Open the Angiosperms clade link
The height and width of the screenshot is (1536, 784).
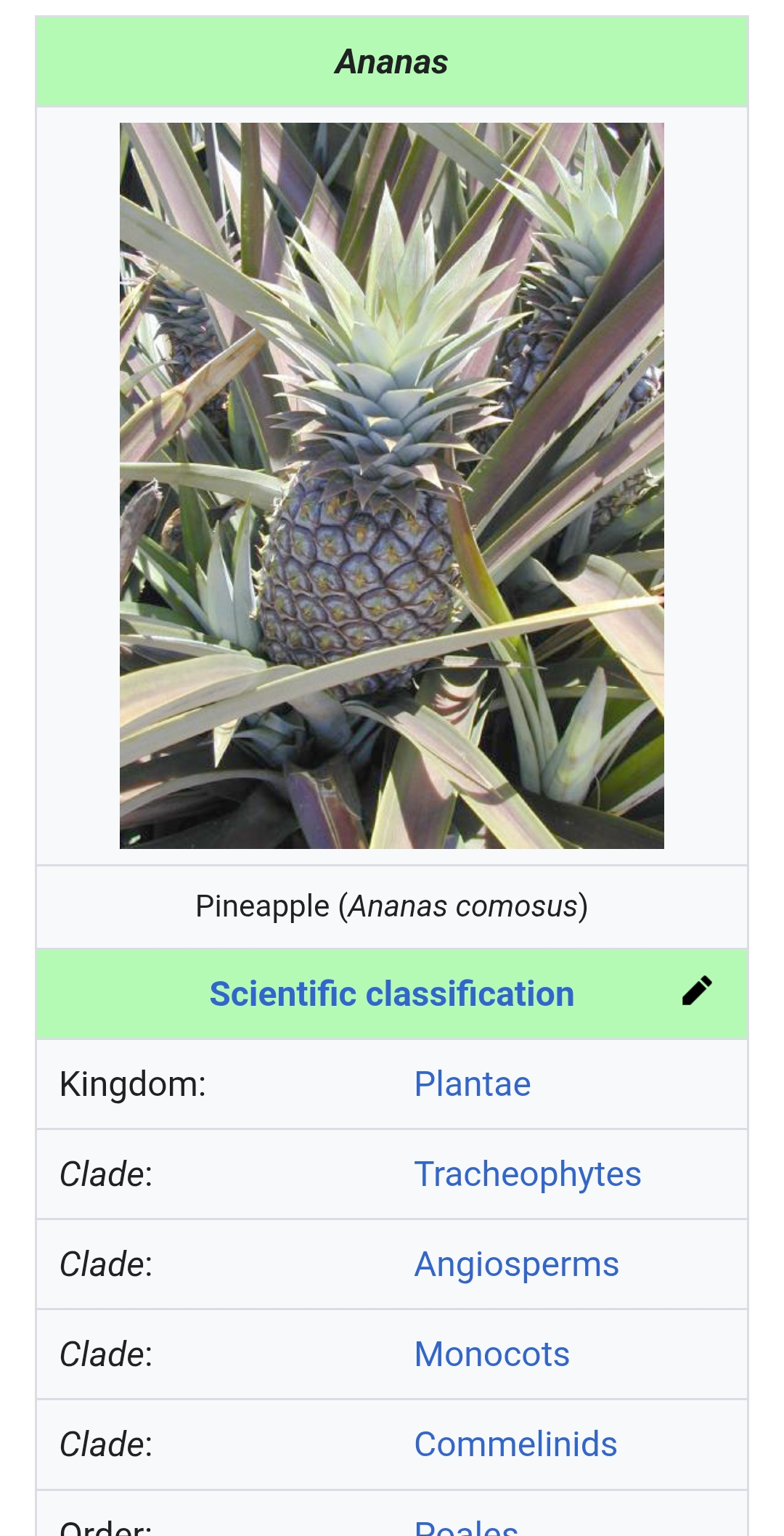(516, 1264)
